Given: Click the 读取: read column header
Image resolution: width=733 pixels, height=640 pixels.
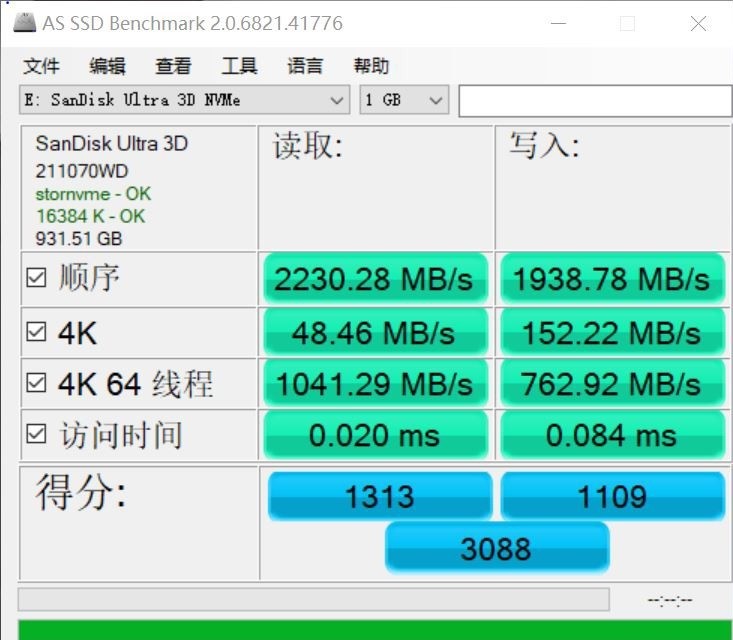Looking at the screenshot, I should click(309, 145).
